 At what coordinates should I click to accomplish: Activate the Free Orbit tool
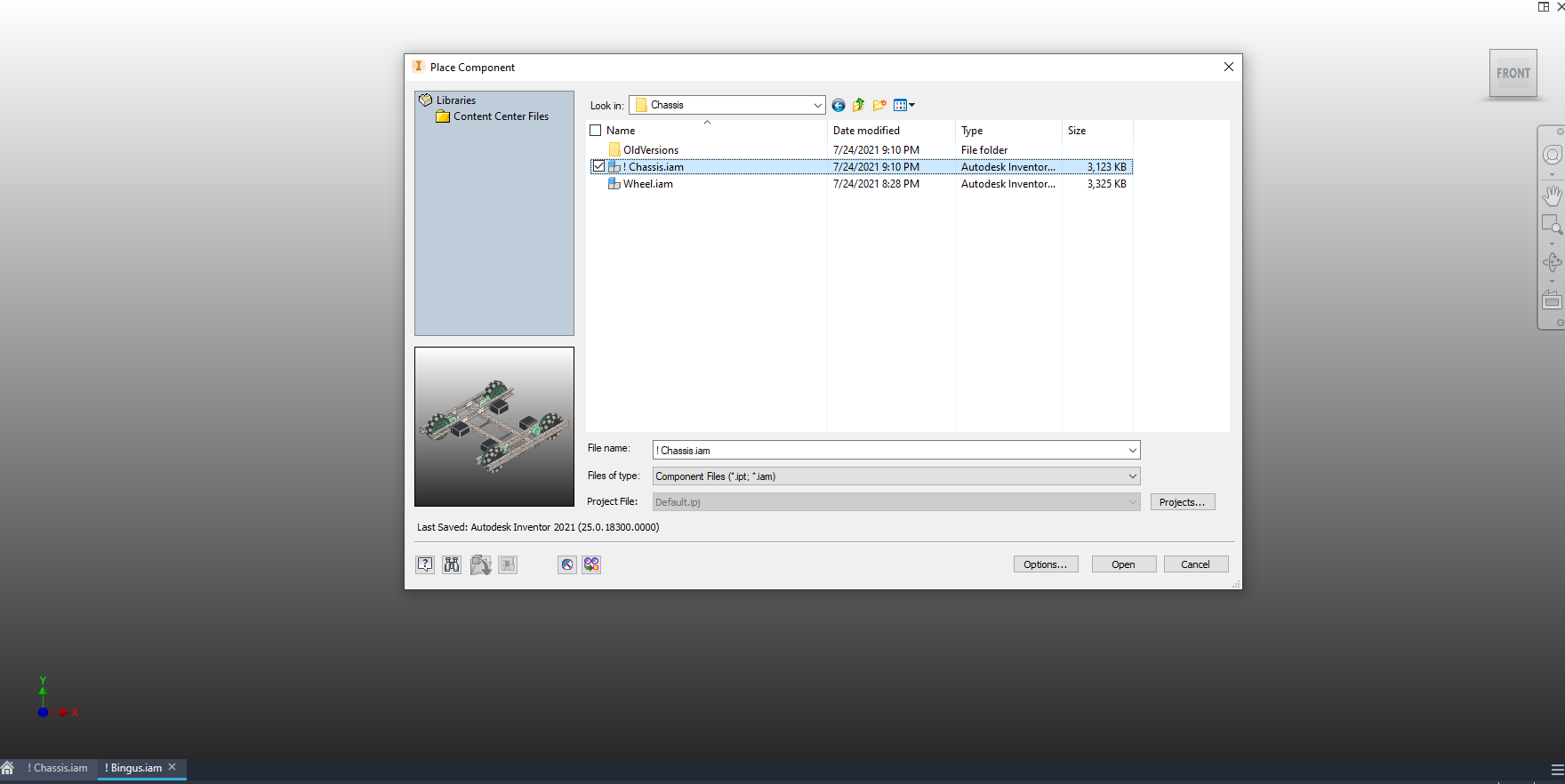tap(1552, 262)
